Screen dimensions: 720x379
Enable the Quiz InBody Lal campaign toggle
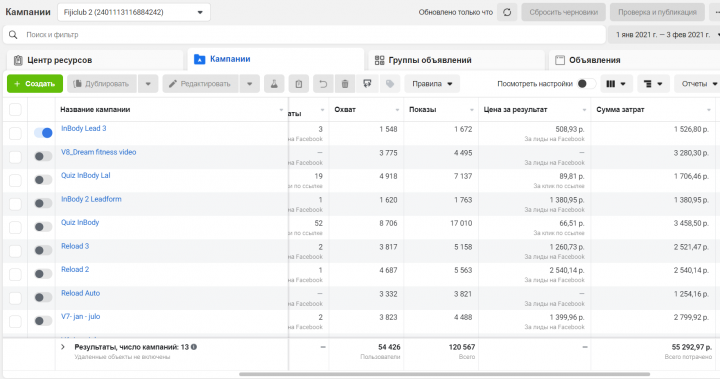pos(43,180)
